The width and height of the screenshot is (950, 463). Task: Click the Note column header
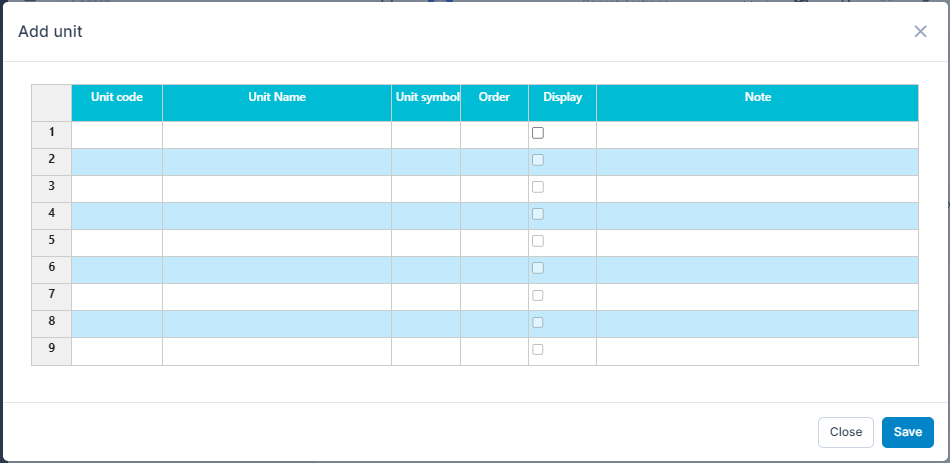[x=757, y=98]
